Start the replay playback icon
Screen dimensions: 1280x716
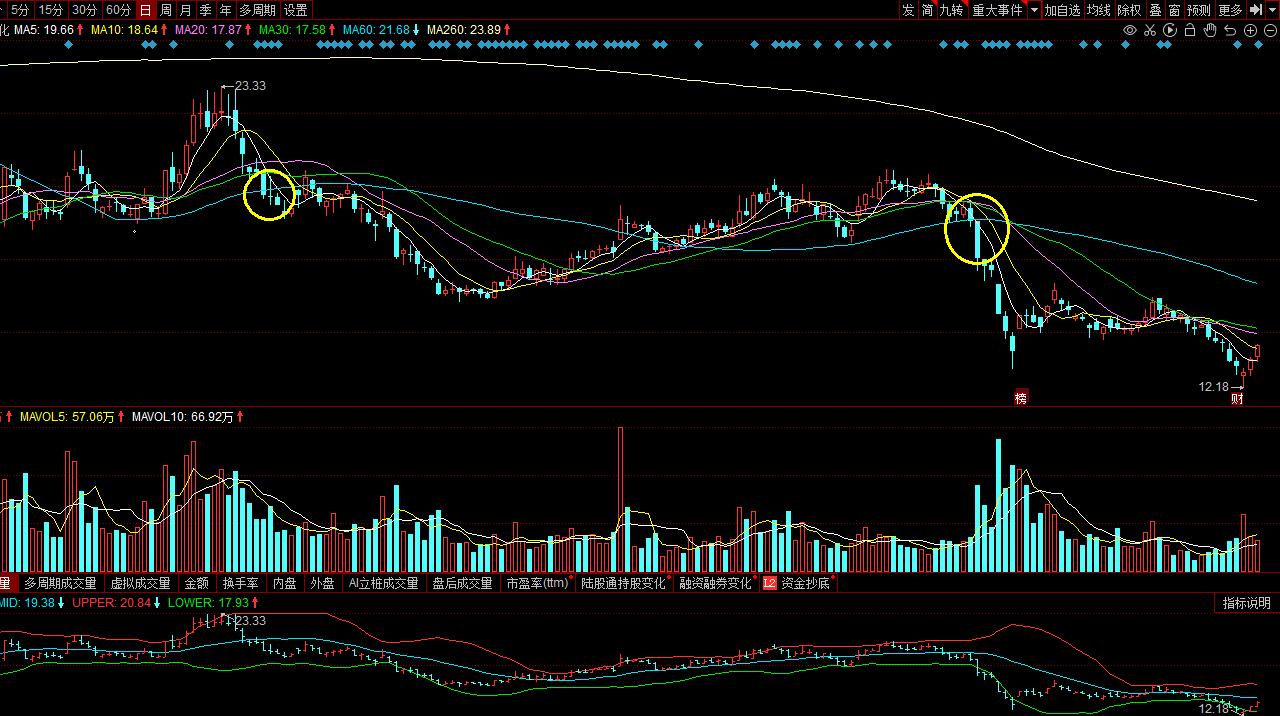pos(1170,30)
